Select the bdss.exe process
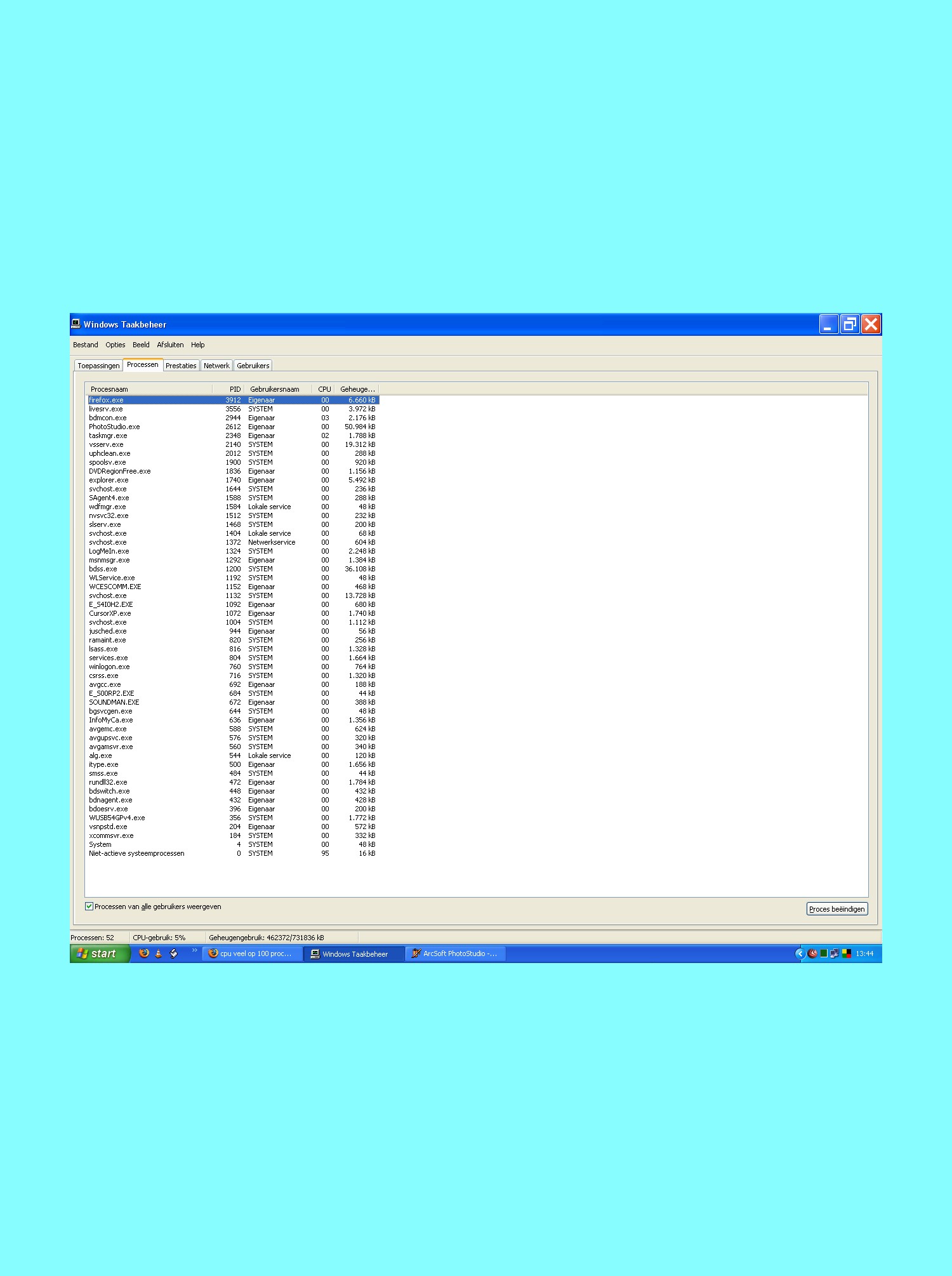Screen dimensions: 952x1276 (233, 569)
